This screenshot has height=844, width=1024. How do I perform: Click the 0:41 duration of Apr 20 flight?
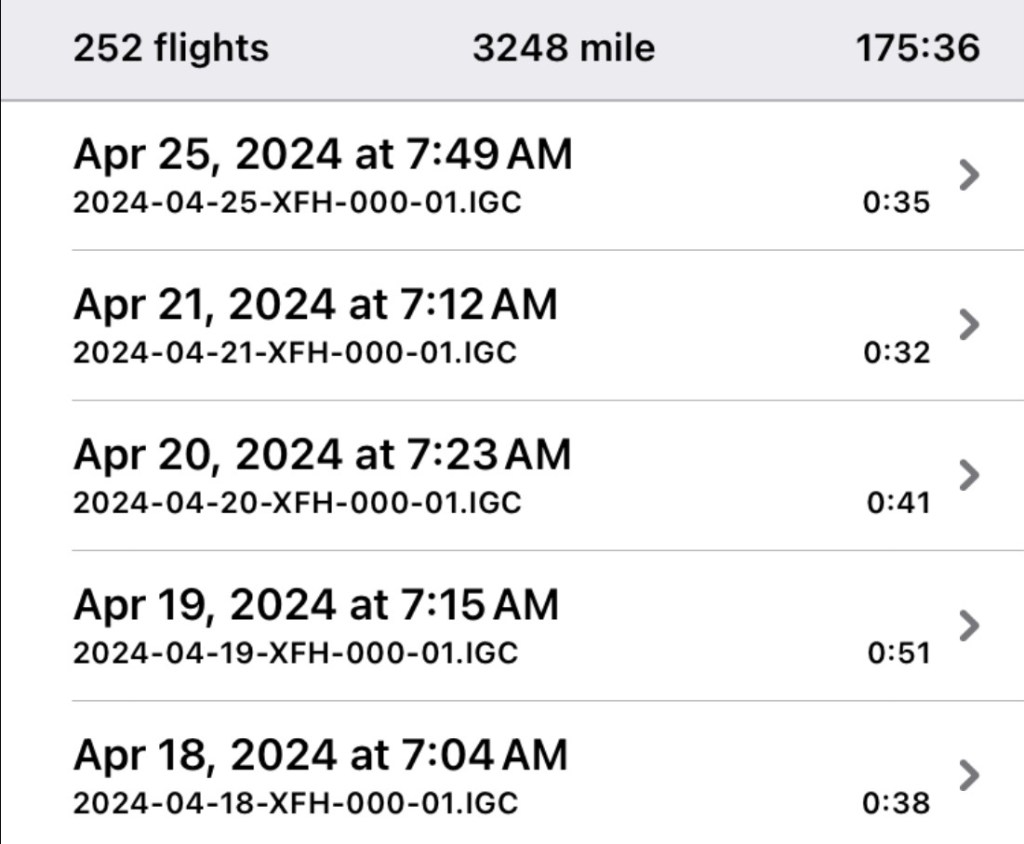coord(898,503)
